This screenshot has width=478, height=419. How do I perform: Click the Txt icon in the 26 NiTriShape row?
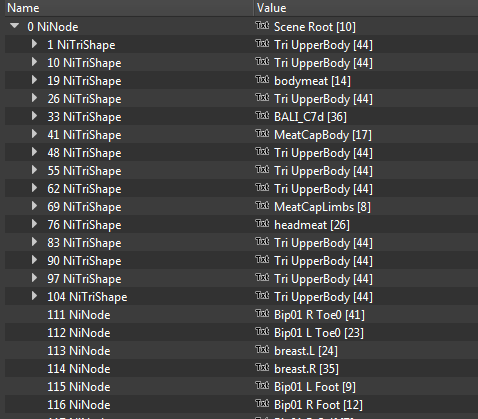262,98
